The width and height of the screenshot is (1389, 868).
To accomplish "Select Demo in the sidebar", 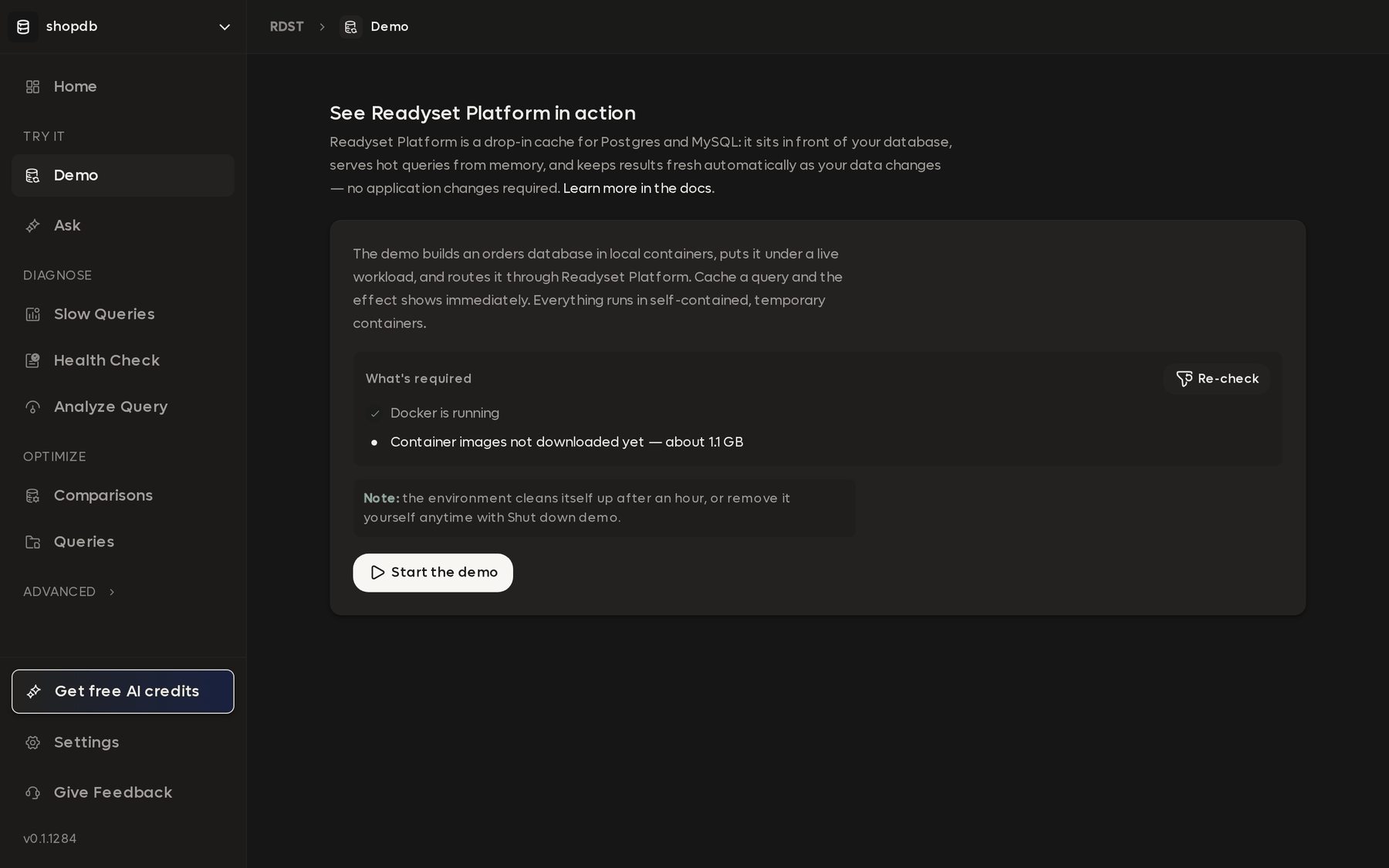I will (123, 176).
